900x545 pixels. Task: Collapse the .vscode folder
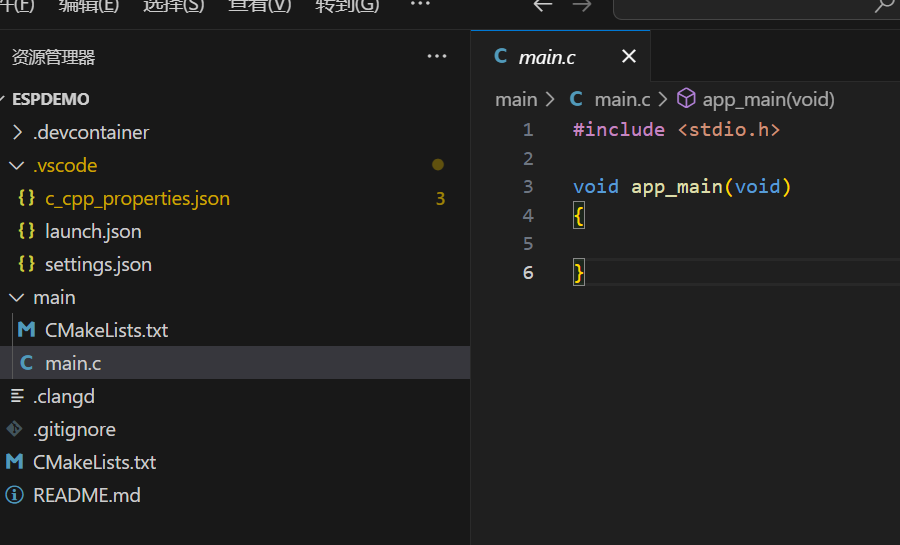17,166
